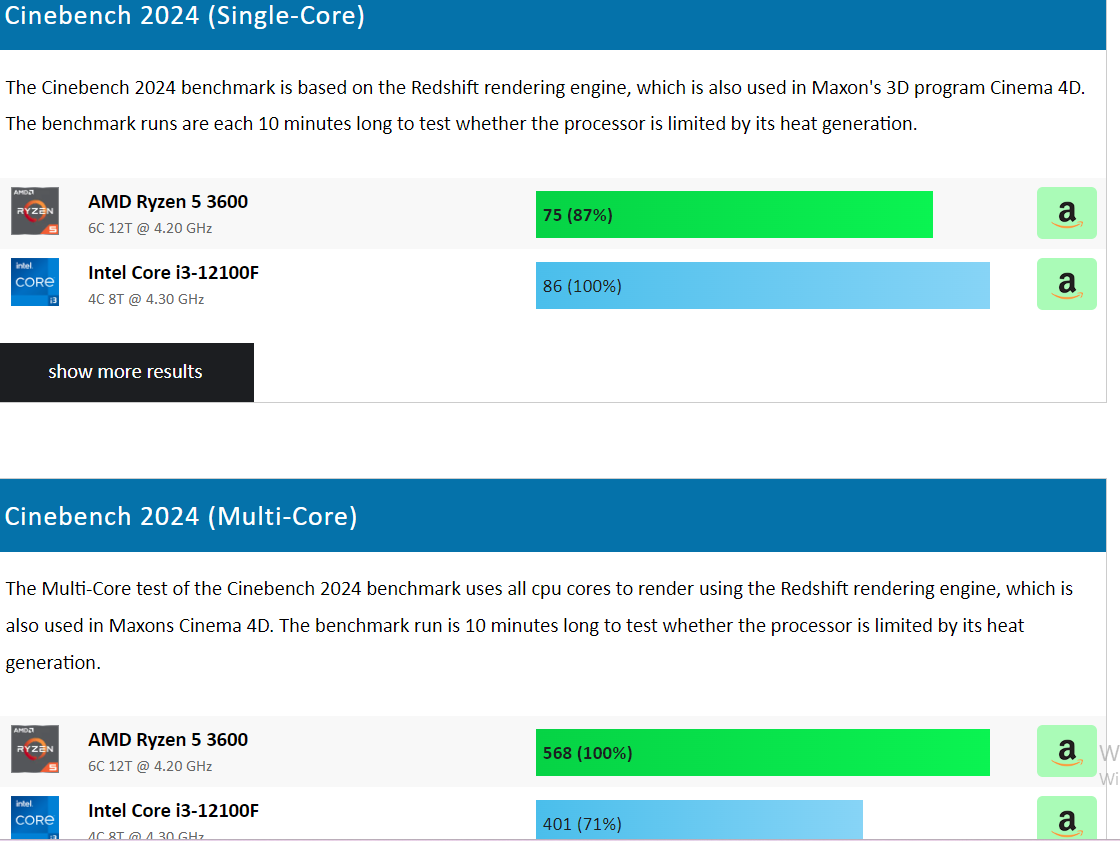Expand the list with show more results
The height and width of the screenshot is (841, 1120).
126,372
